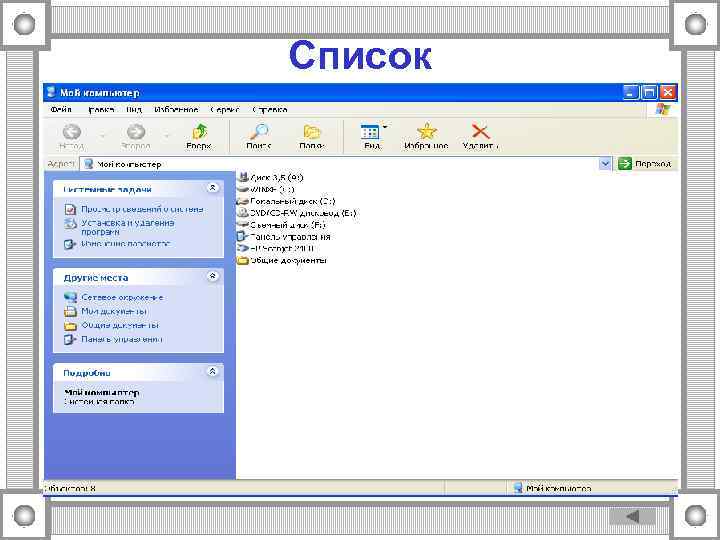Click the Назад (Back) toolbar arrow
Image resolution: width=720 pixels, height=540 pixels.
tap(71, 132)
